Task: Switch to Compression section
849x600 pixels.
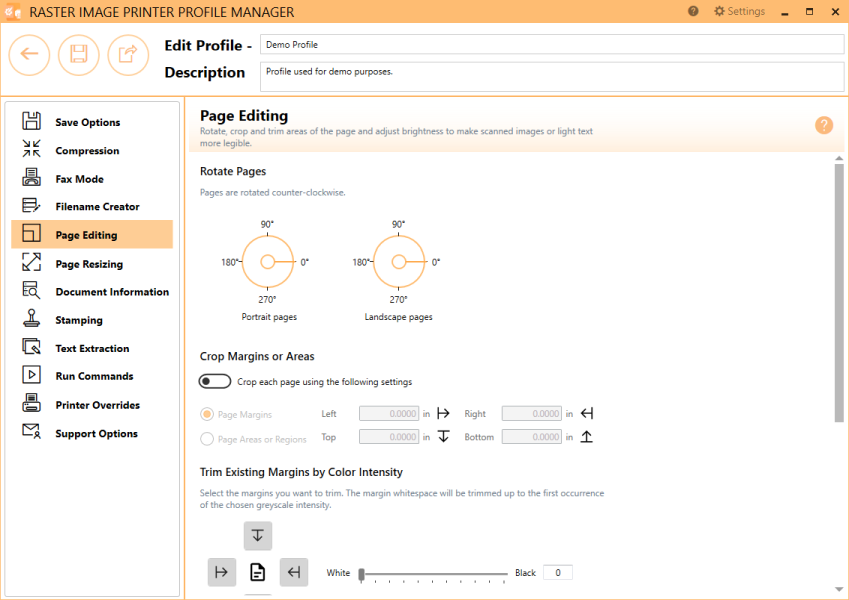Action: click(x=92, y=150)
